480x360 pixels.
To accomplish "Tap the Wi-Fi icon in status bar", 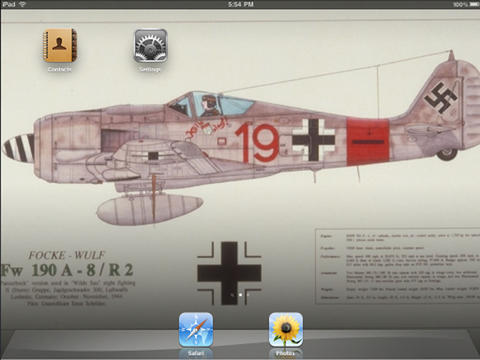I will 22,4.
